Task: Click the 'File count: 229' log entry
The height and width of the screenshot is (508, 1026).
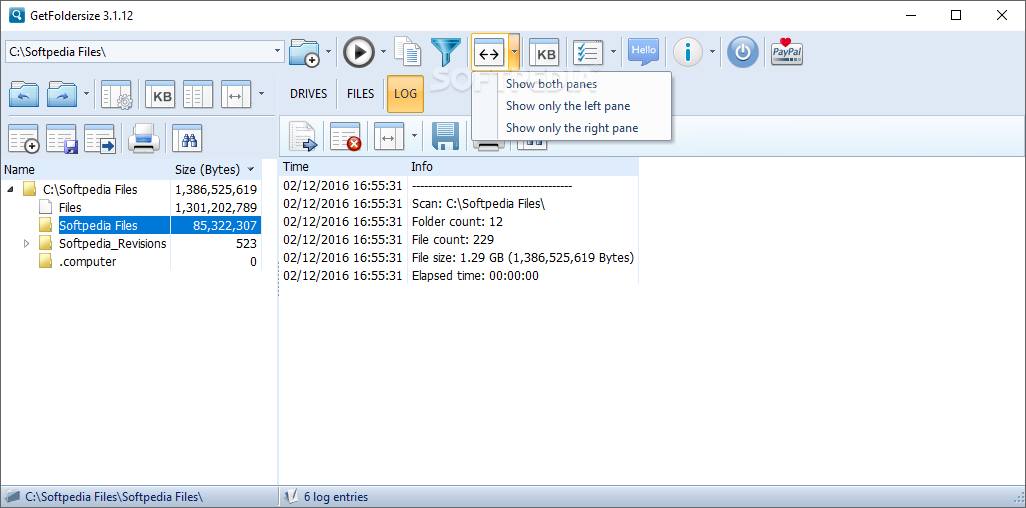Action: (453, 240)
